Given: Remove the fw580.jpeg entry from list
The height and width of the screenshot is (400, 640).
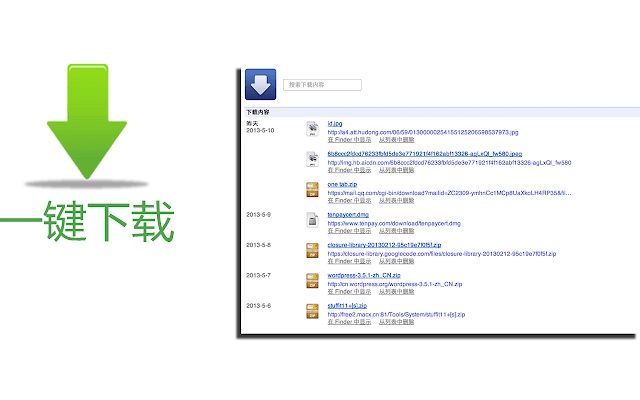Looking at the screenshot, I should click(396, 170).
